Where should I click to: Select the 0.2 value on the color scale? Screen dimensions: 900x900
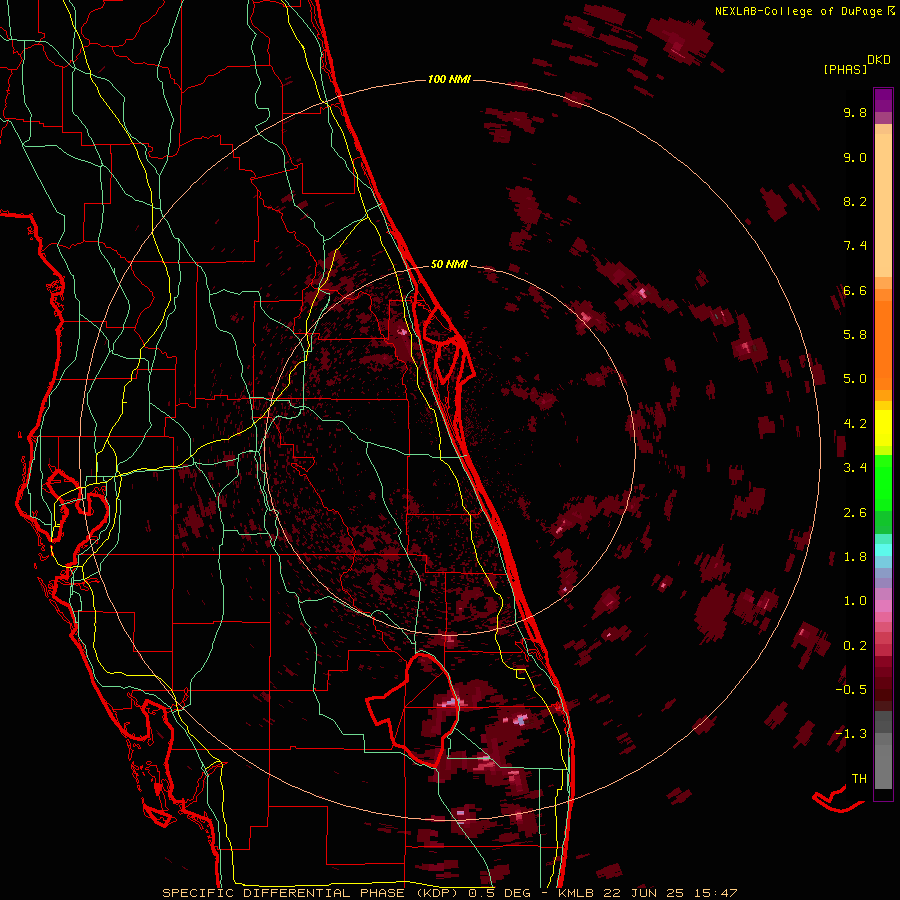point(855,646)
